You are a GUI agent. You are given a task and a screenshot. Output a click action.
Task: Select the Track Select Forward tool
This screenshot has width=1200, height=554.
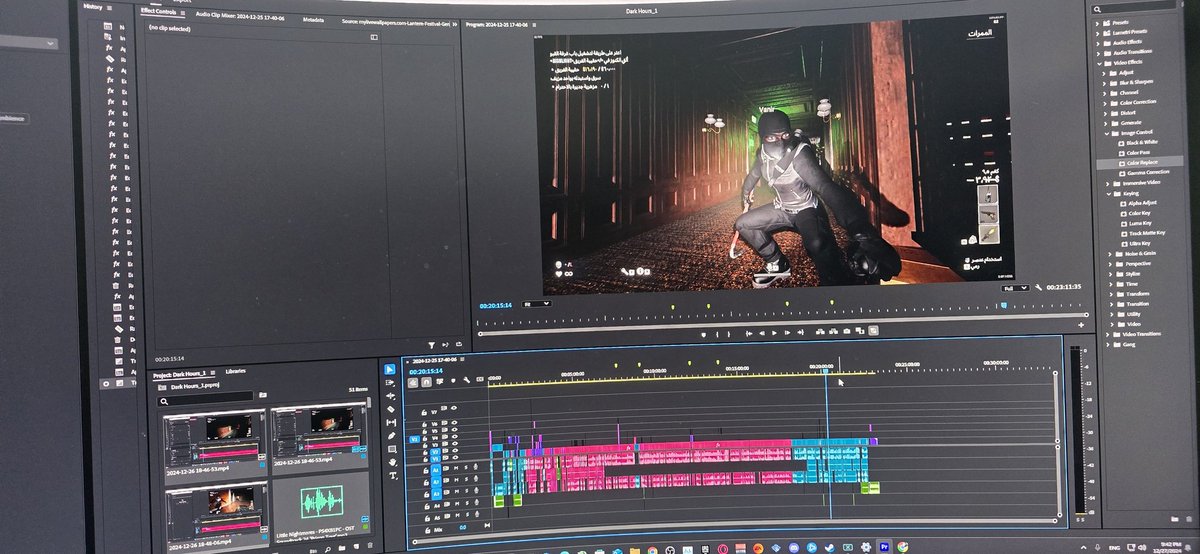(x=390, y=382)
